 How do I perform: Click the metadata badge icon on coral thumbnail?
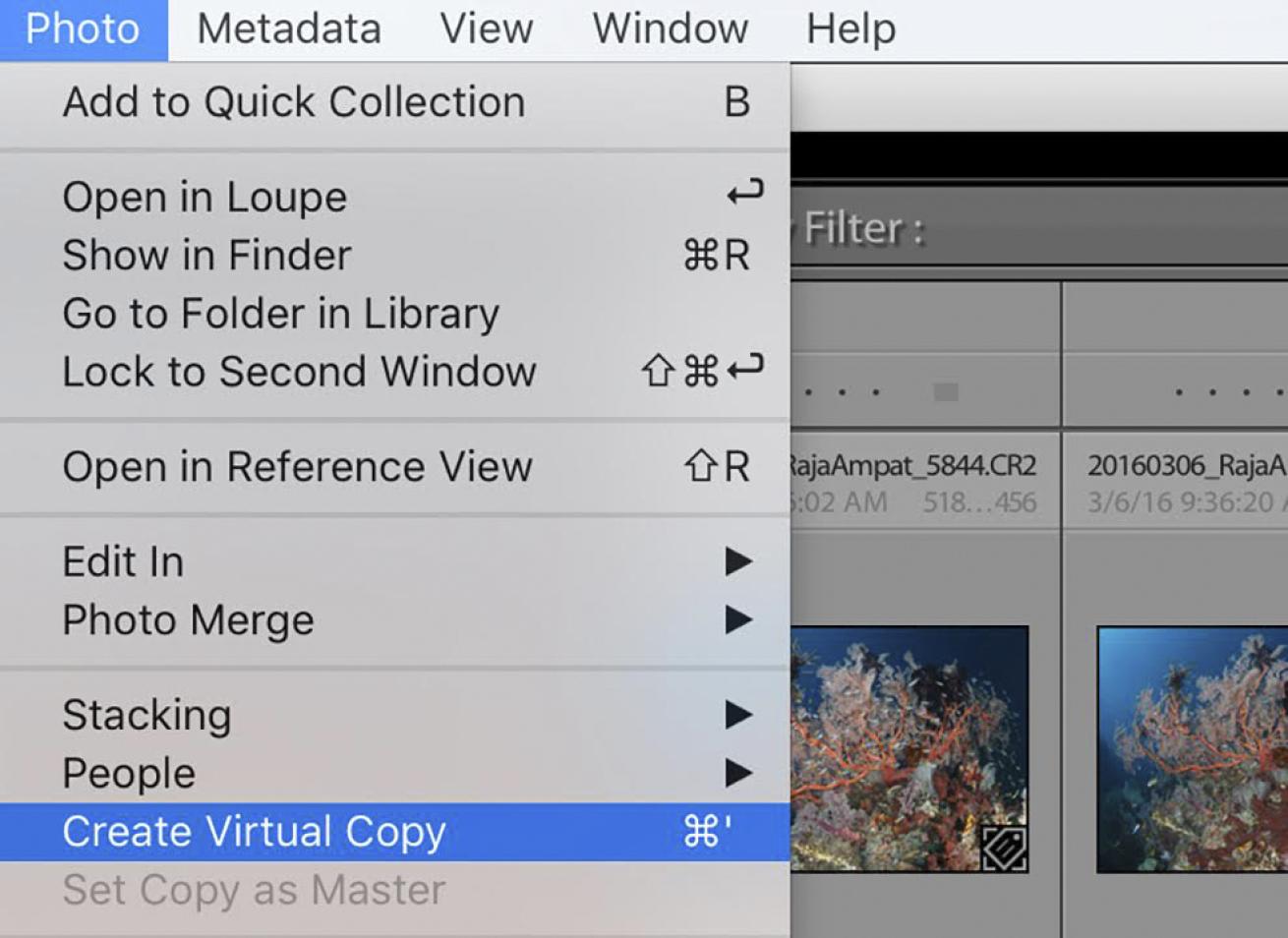(1004, 848)
